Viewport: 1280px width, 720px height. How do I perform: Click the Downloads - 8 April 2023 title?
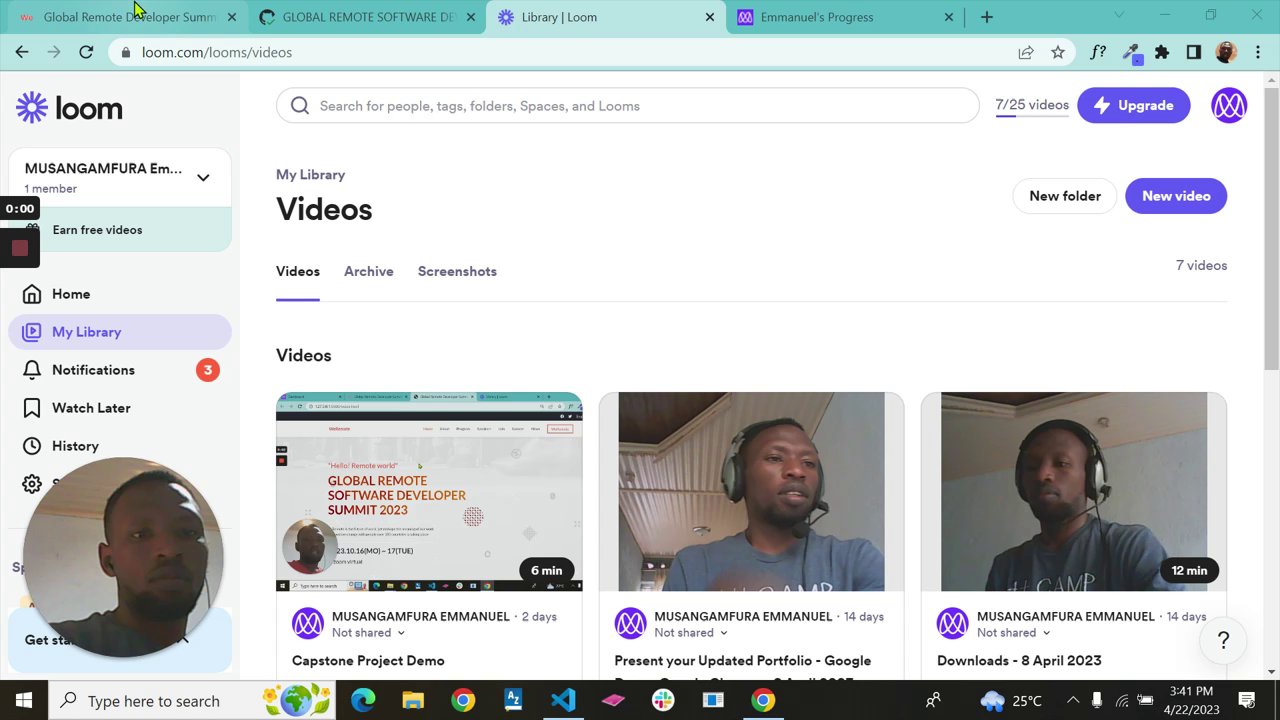(x=1019, y=661)
